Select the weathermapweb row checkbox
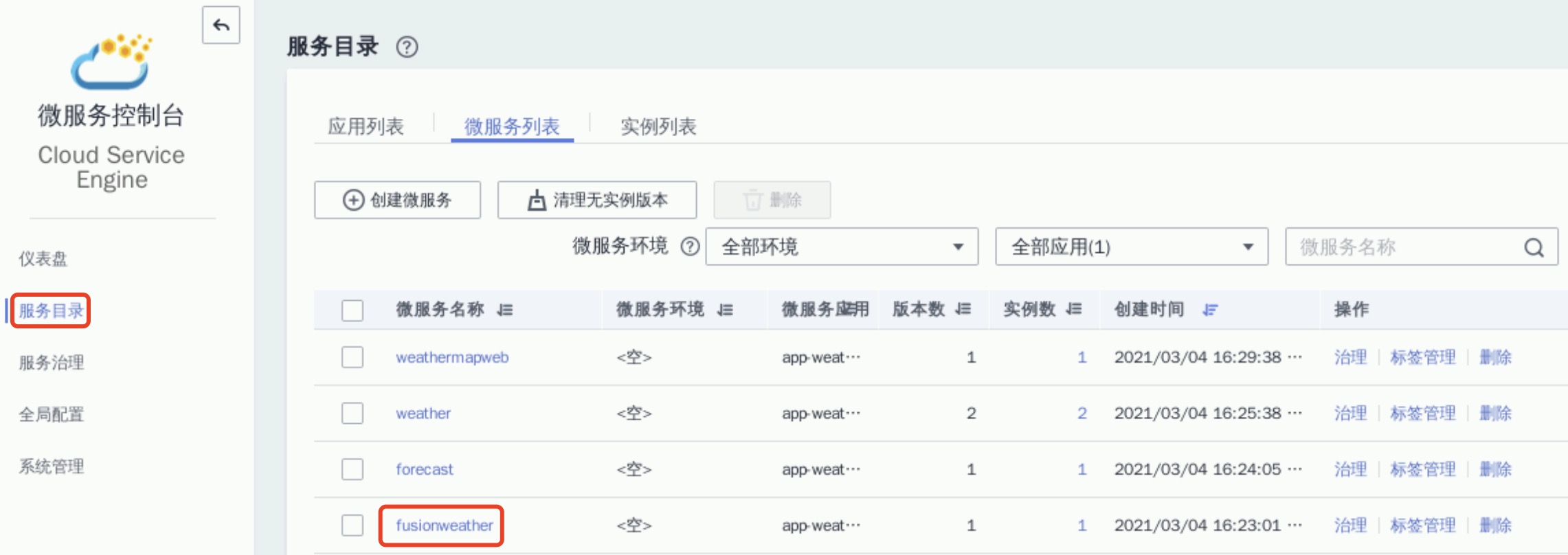This screenshot has height=555, width=1568. 352,357
